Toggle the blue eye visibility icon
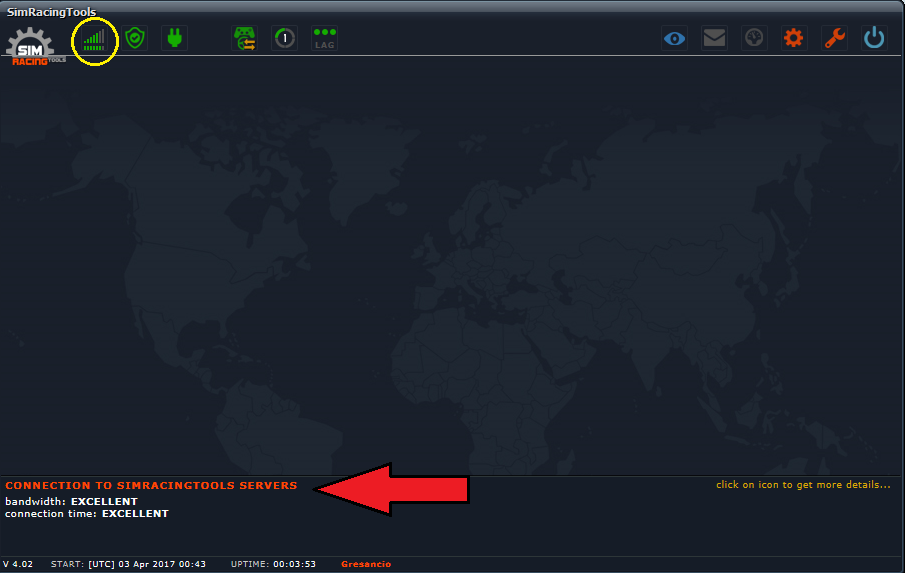905x573 pixels. (675, 39)
